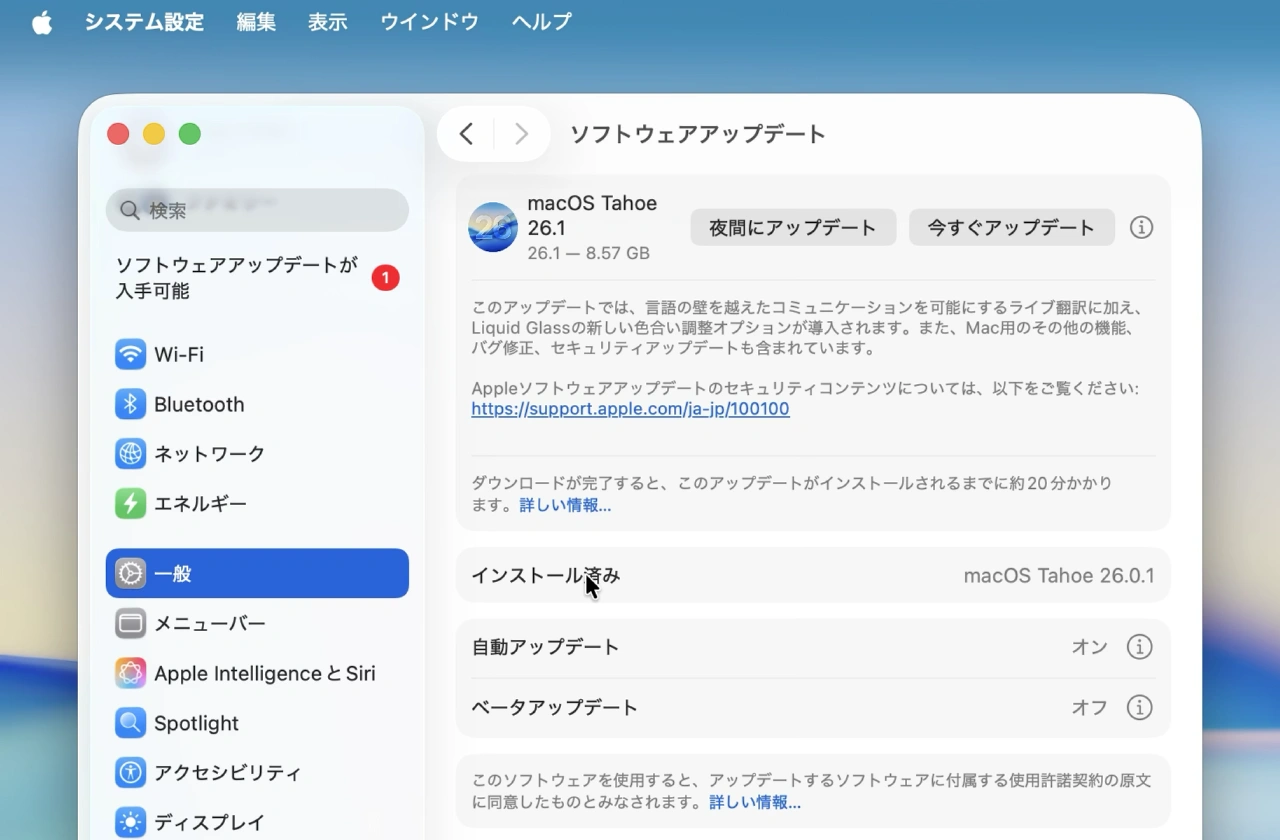The image size is (1280, 840).
Task: Open the ヘルプ menu
Action: [540, 22]
